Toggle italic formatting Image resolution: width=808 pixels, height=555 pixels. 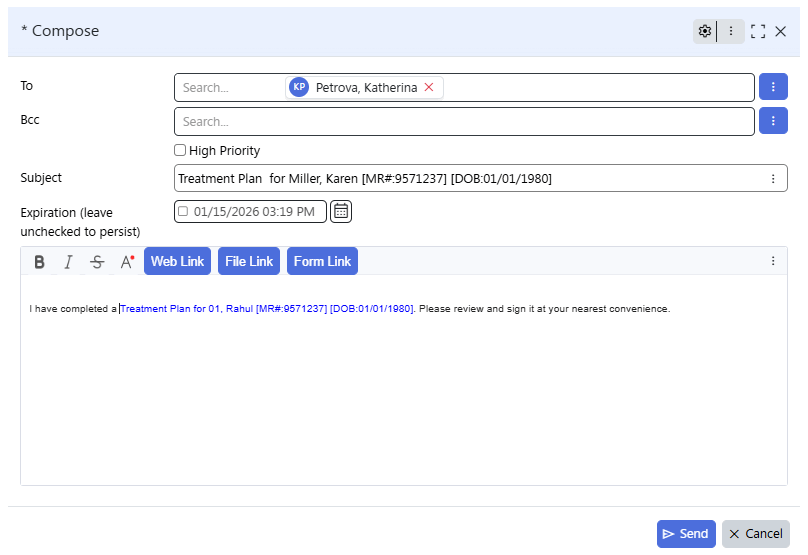point(68,262)
